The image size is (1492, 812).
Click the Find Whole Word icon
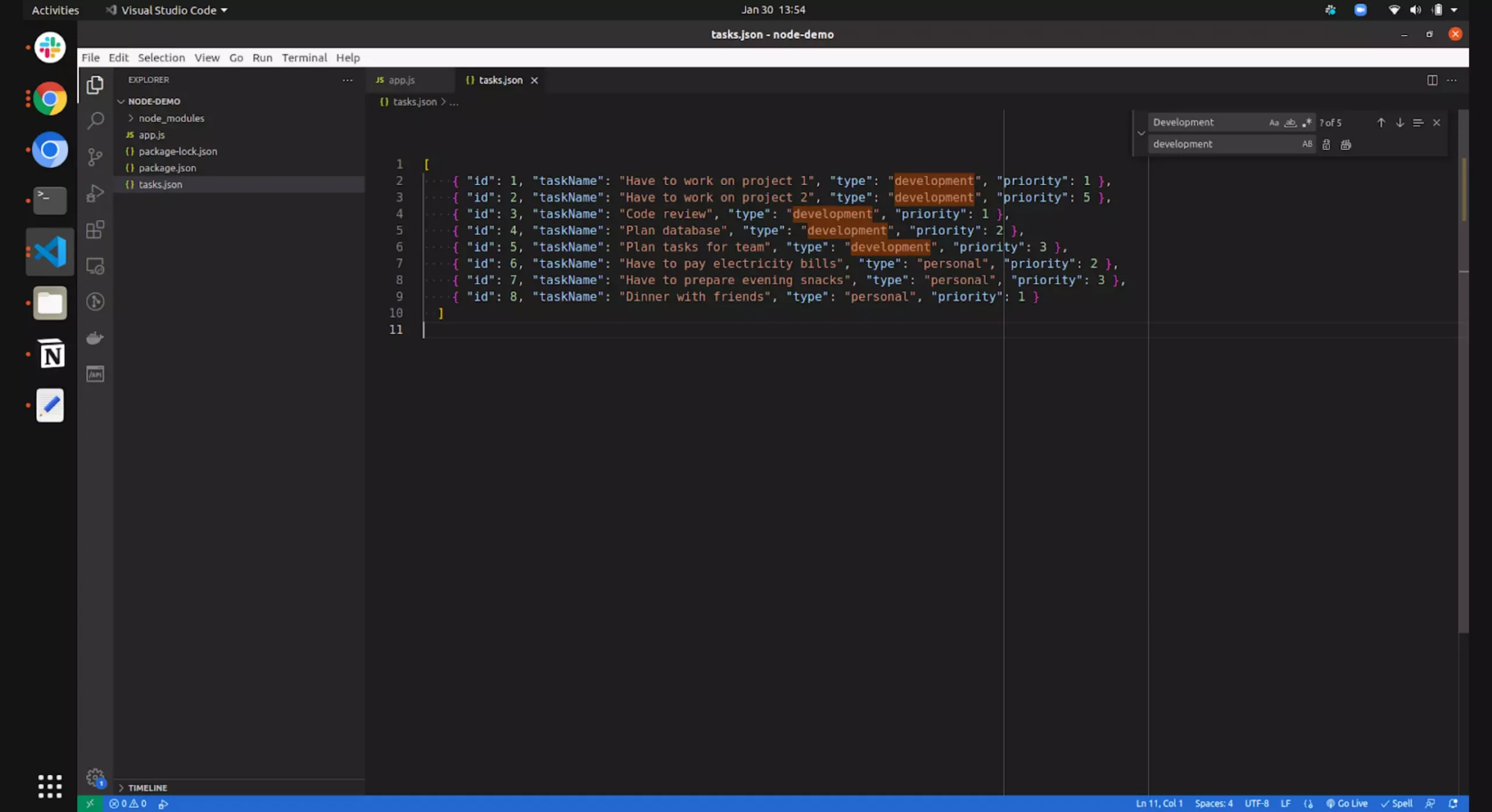tap(1289, 122)
